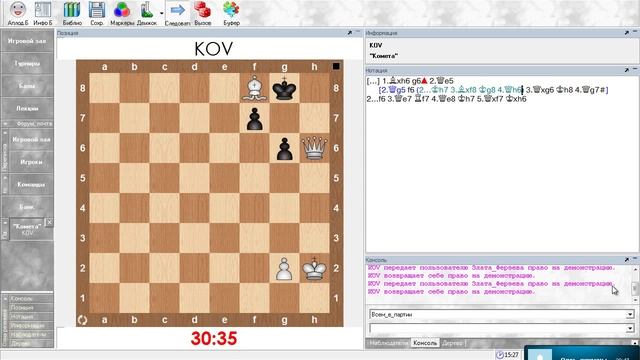
Task: Open the 'Буфер' clipboard puzzle icon
Action: tap(231, 13)
